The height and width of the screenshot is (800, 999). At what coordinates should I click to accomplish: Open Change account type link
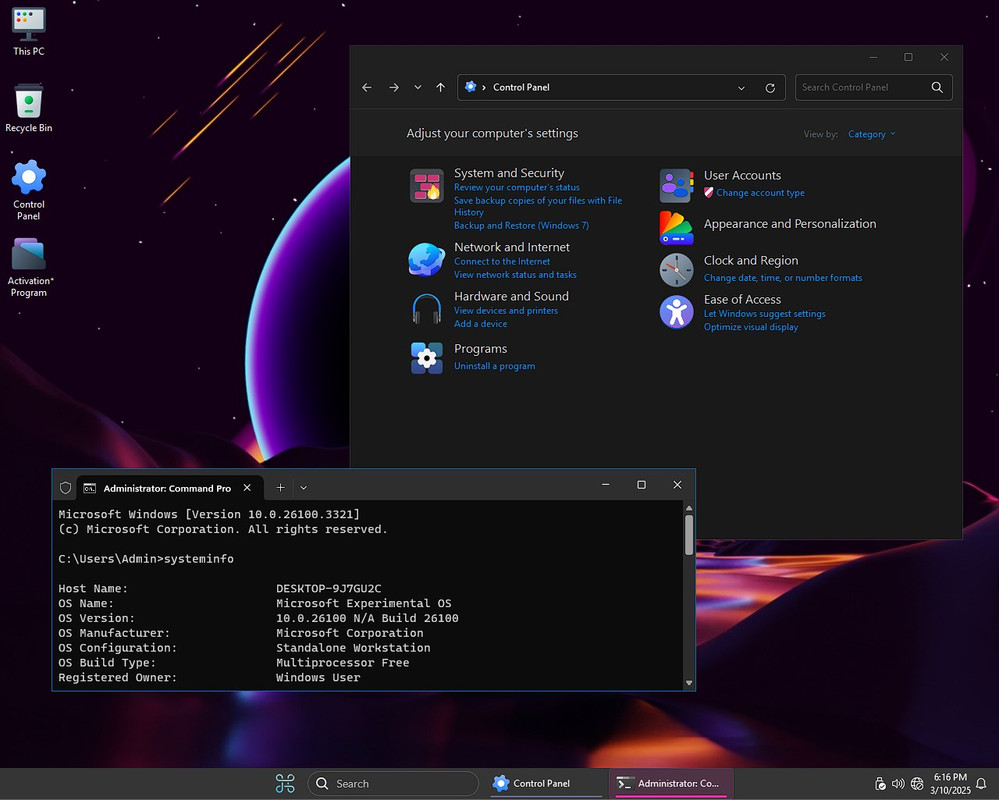(760, 192)
